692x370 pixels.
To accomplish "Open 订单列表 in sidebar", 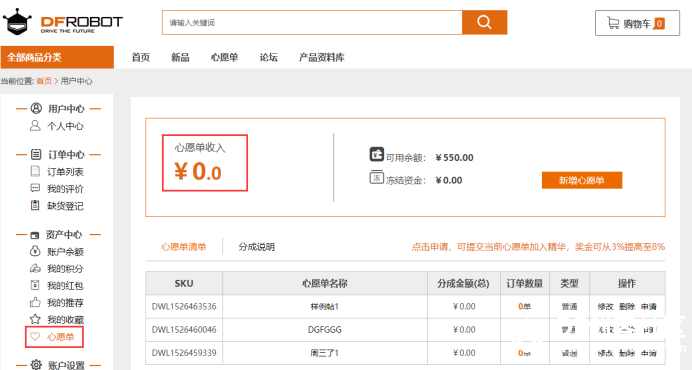I will (x=65, y=172).
